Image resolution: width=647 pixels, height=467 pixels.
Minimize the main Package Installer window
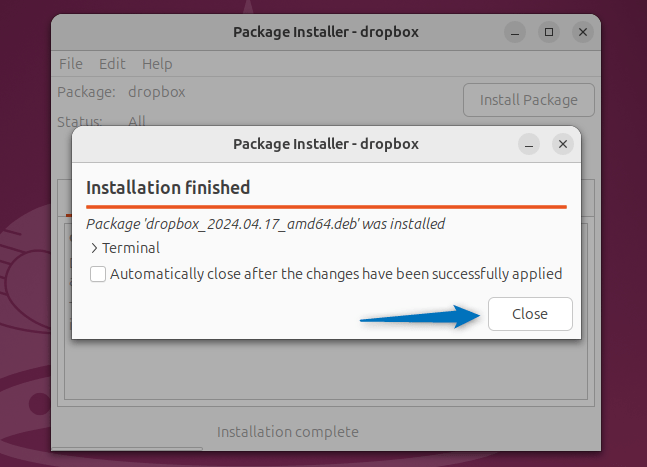(x=514, y=32)
